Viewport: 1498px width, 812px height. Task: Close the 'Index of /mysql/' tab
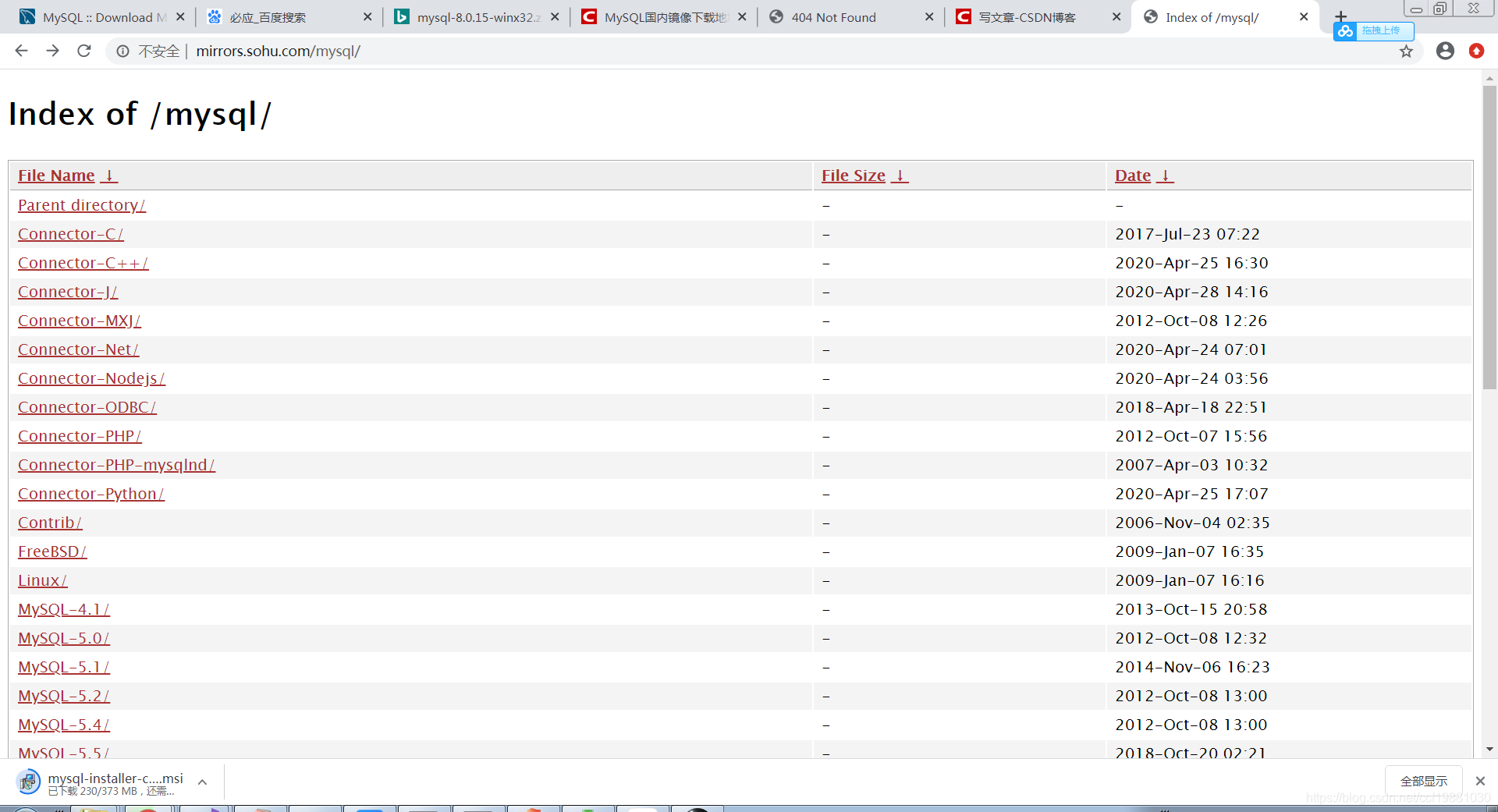(x=1304, y=16)
